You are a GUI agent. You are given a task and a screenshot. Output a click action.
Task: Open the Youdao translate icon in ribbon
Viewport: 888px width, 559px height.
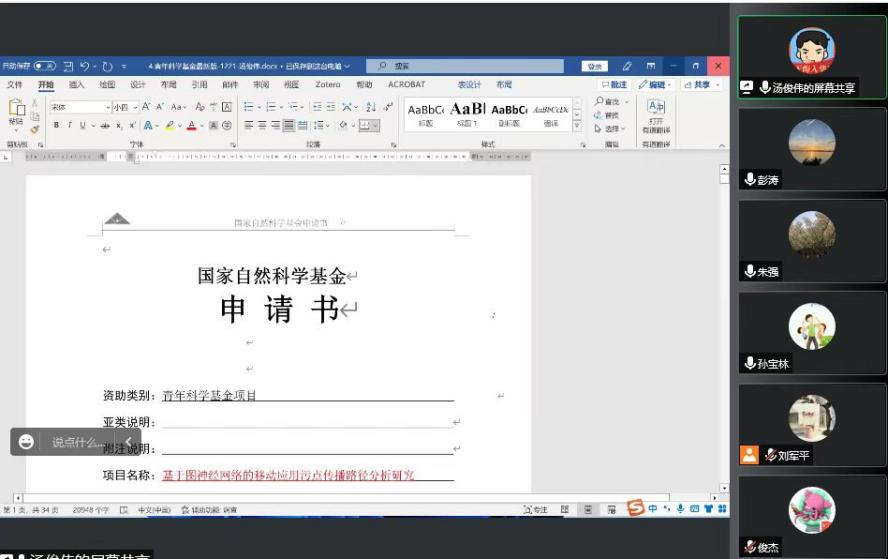pyautogui.click(x=656, y=107)
